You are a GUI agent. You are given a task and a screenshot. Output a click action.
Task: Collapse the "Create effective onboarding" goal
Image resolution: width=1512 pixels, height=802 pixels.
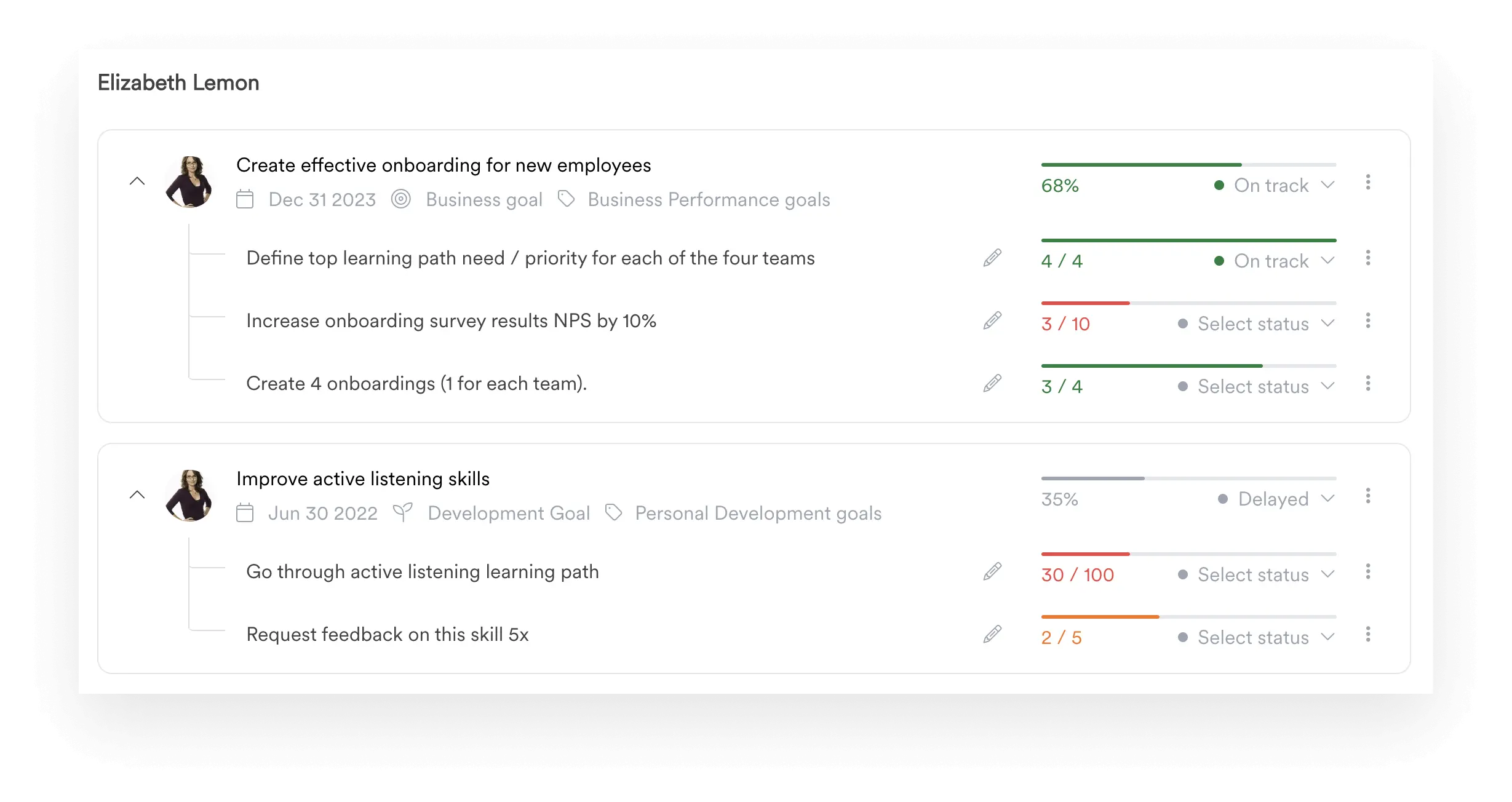point(137,181)
